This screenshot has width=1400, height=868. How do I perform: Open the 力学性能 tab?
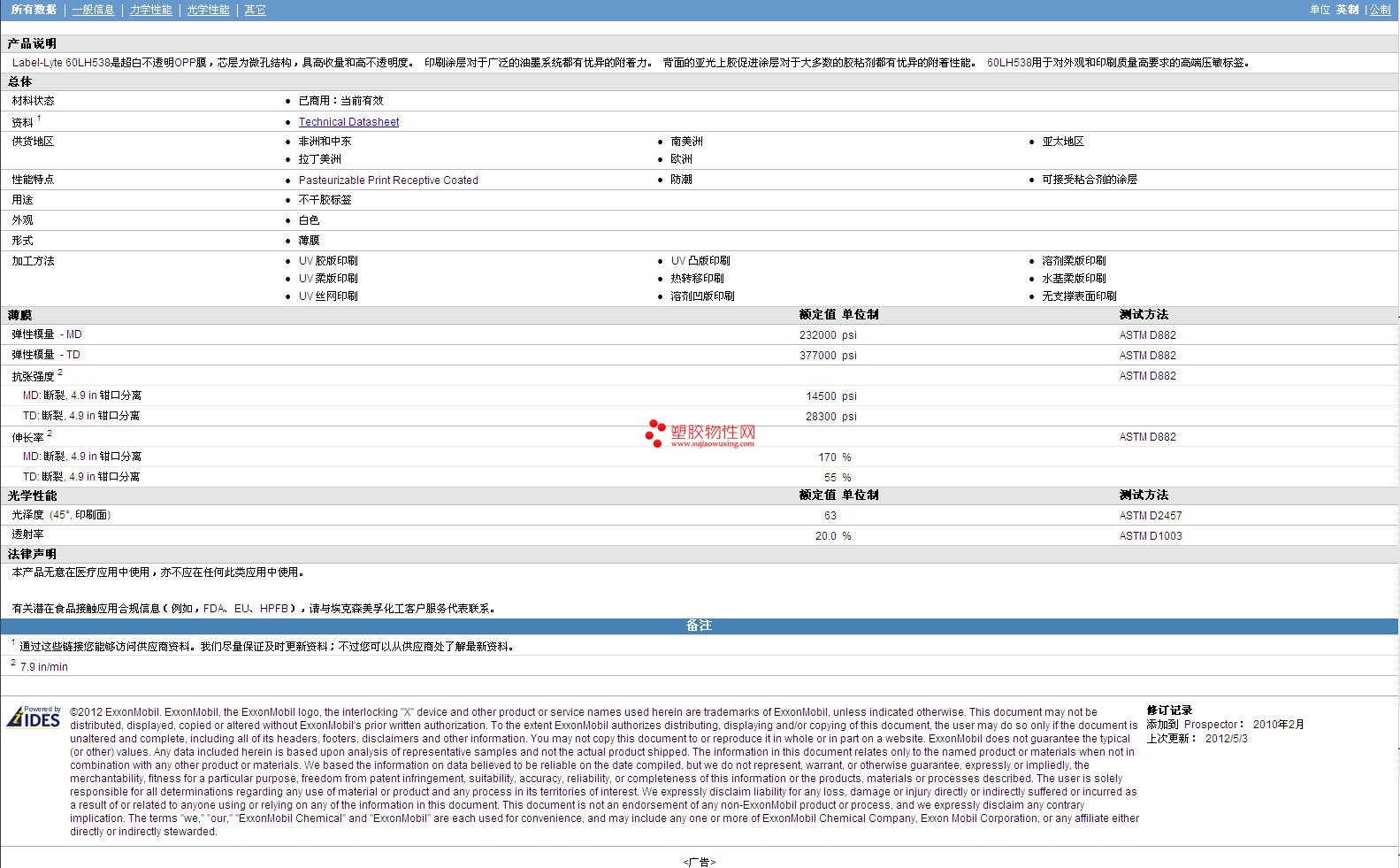coord(151,10)
